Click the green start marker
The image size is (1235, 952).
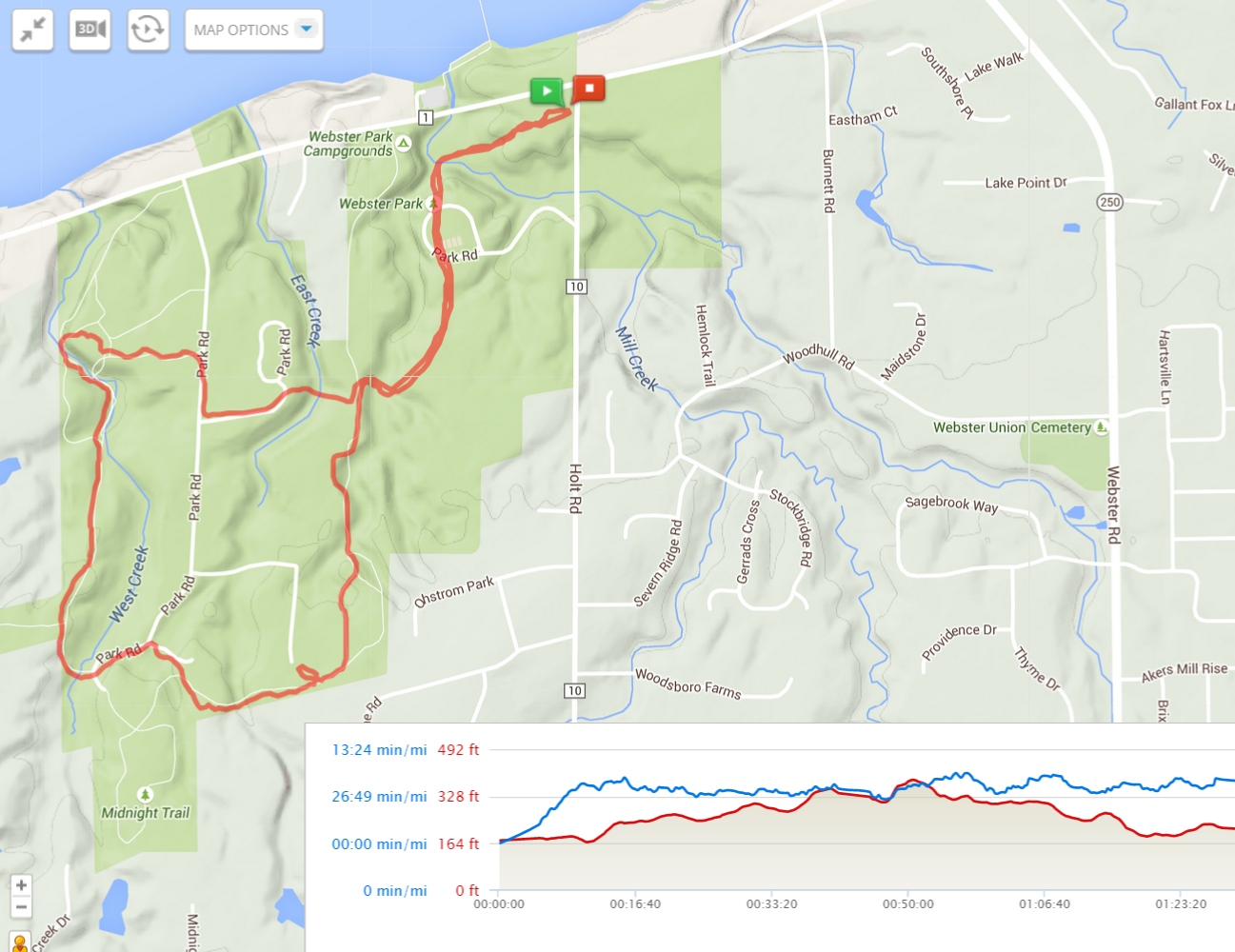547,91
